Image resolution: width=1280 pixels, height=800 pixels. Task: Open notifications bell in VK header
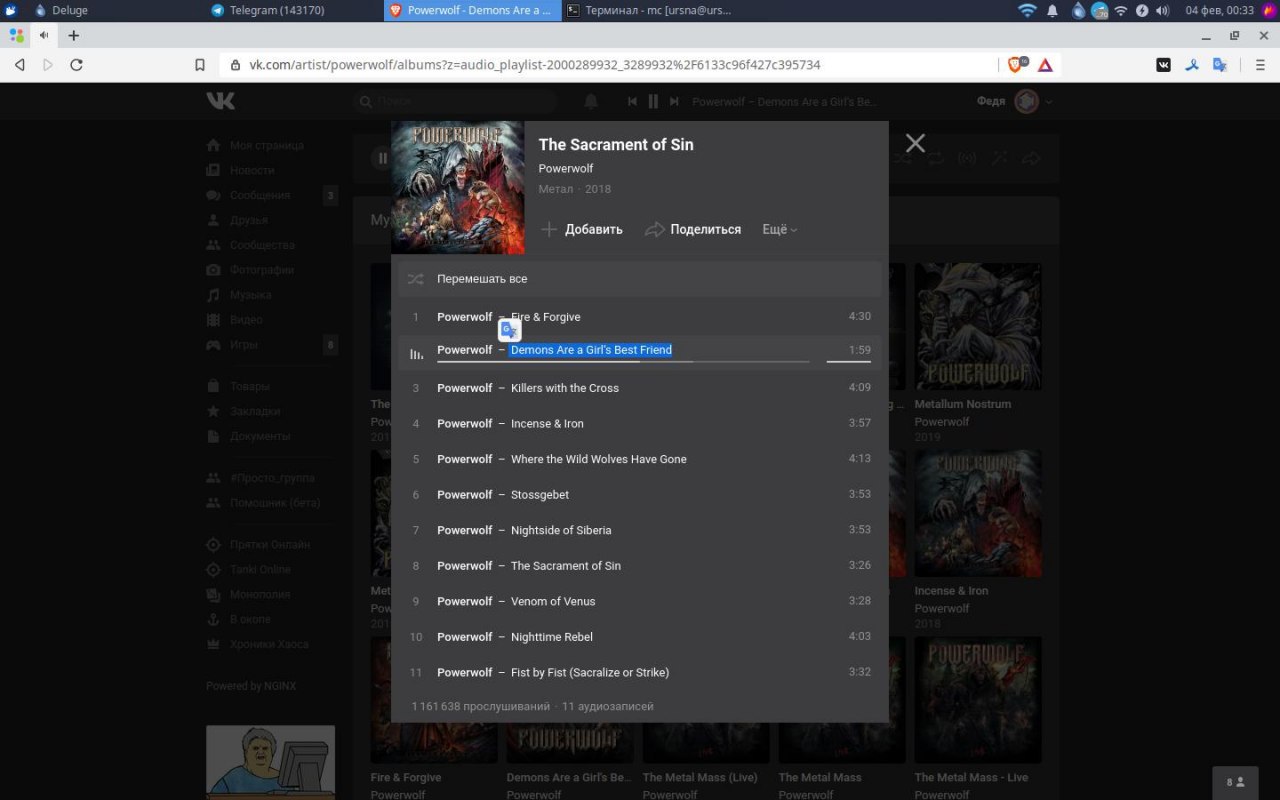(591, 101)
